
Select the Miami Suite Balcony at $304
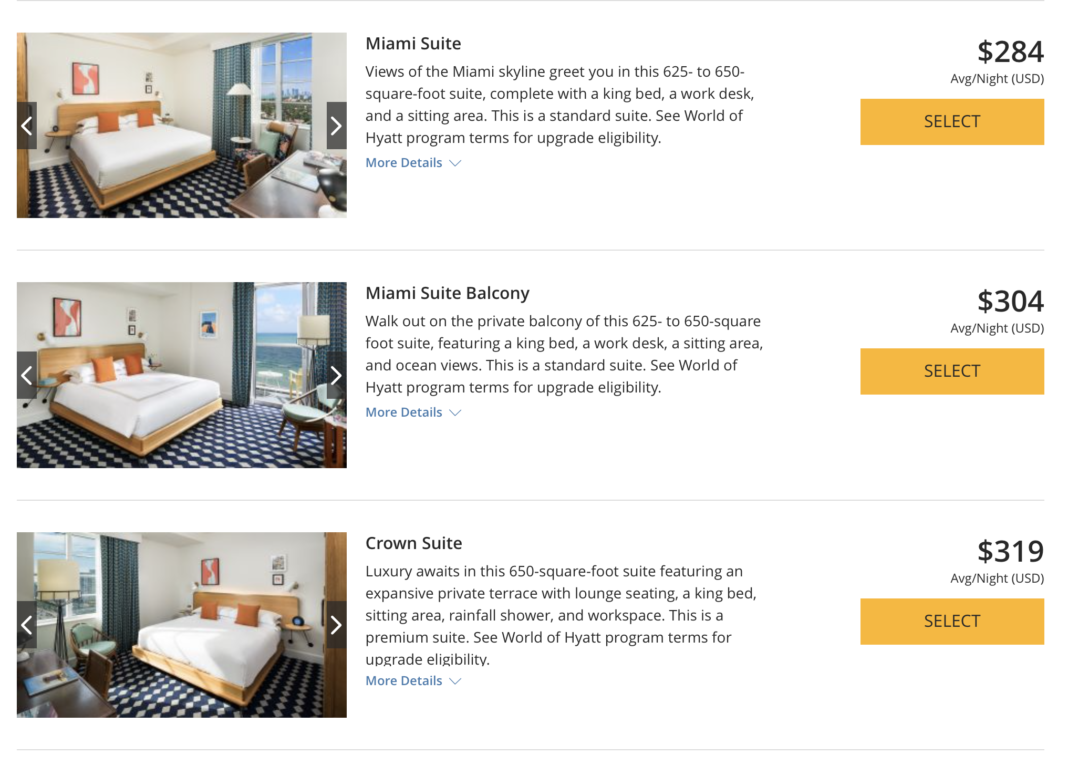tap(951, 371)
